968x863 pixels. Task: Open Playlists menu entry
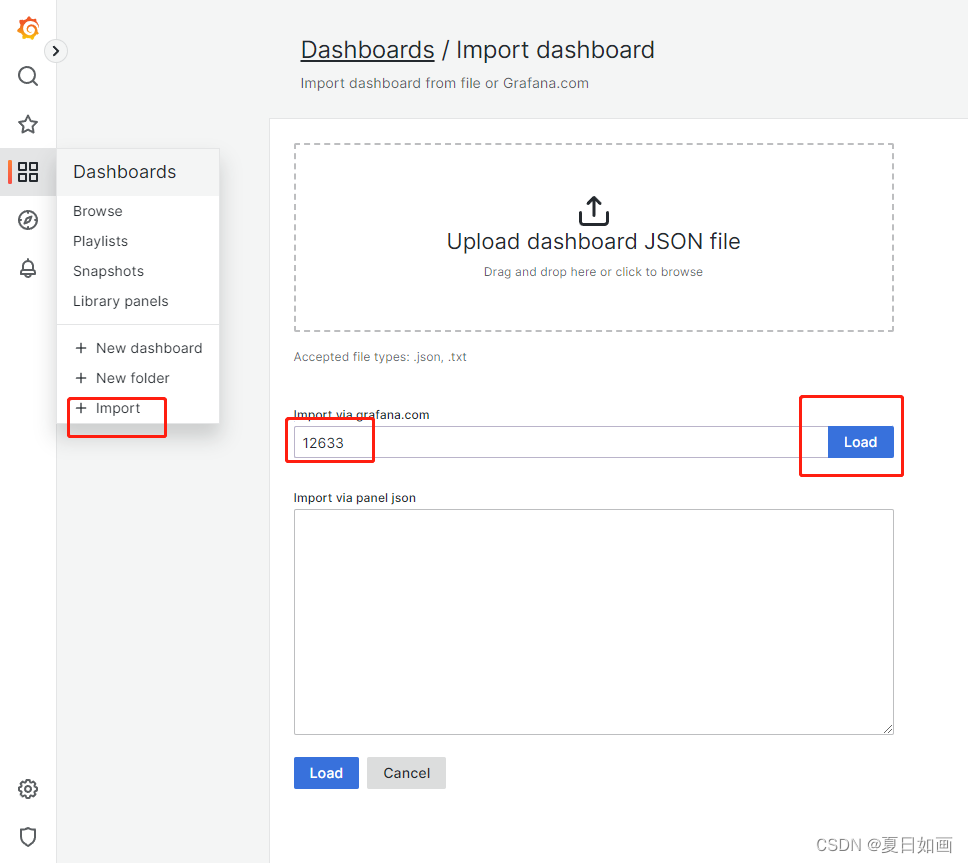(100, 241)
